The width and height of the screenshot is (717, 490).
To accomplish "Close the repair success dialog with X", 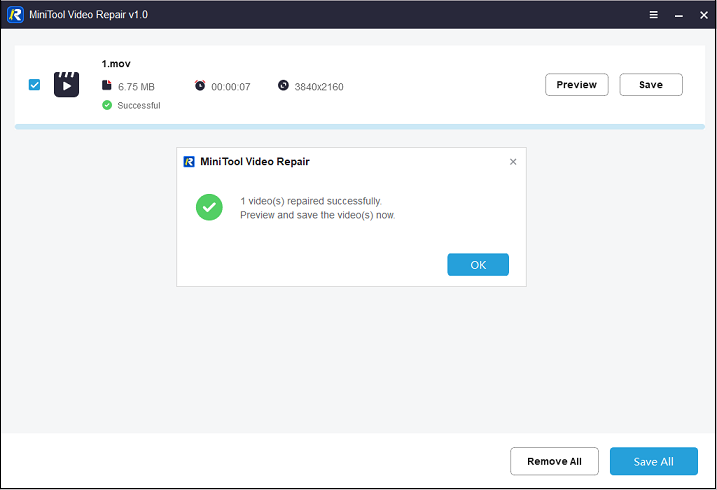I will coord(513,162).
